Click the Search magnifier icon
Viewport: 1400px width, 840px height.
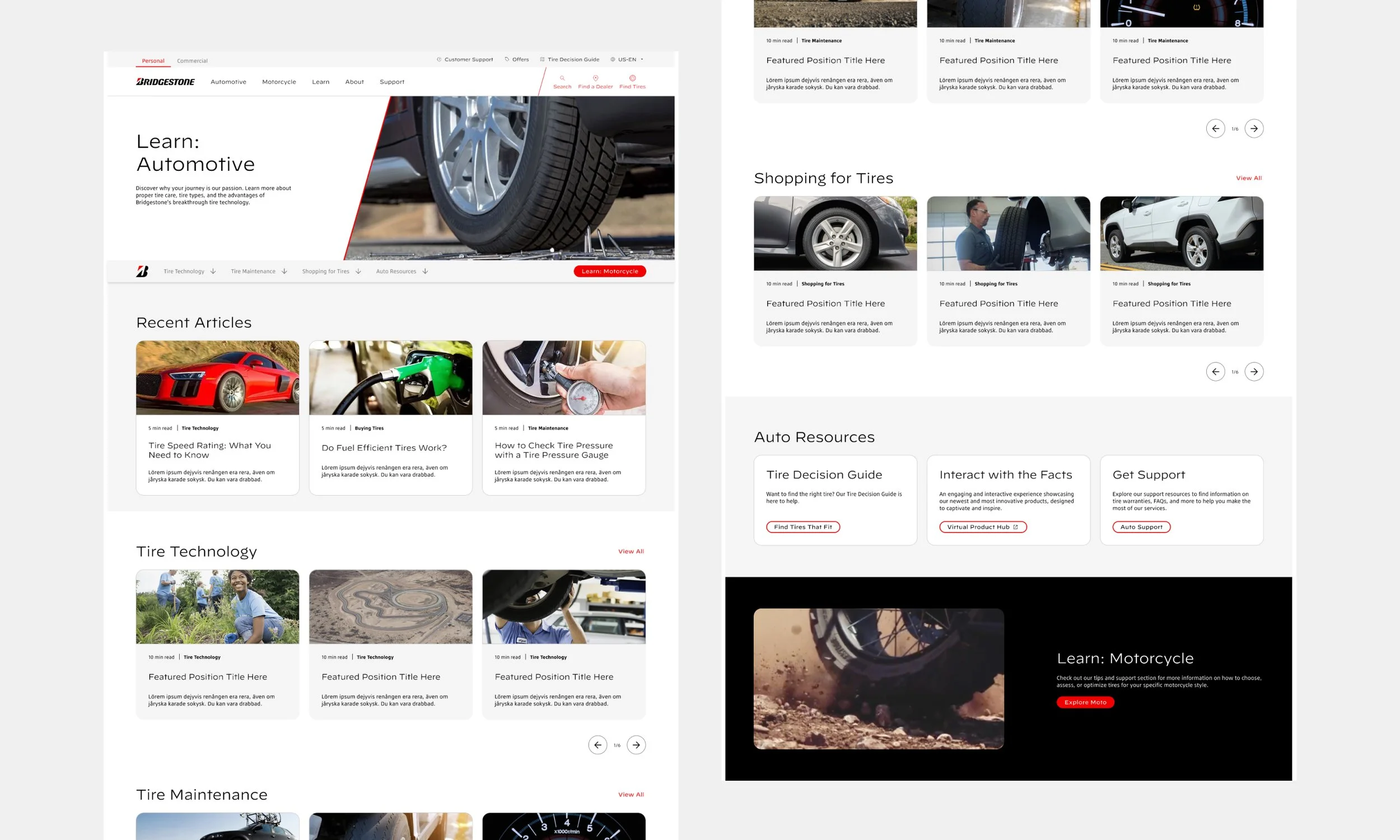click(x=562, y=78)
